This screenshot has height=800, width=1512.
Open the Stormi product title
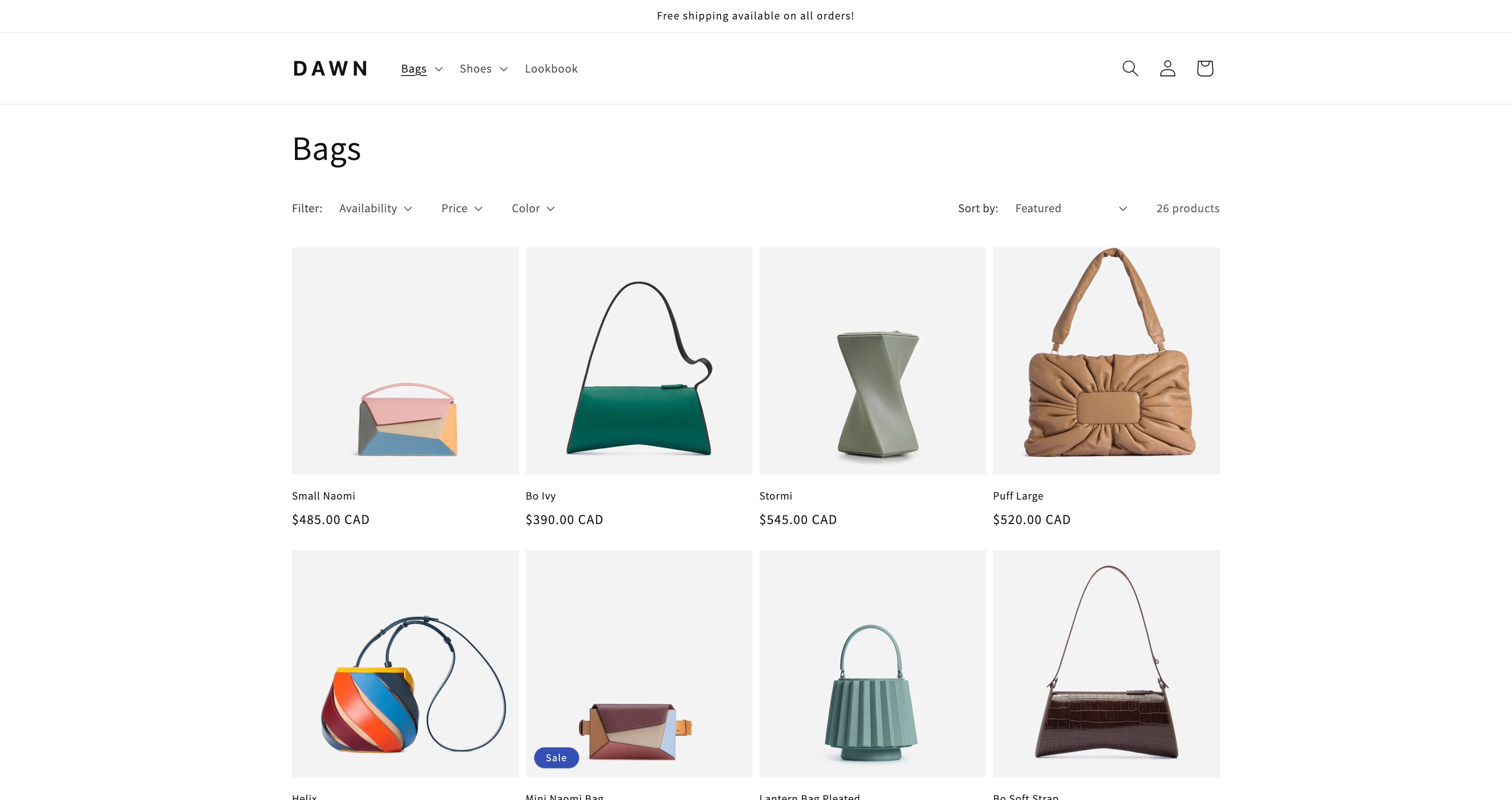[x=775, y=496]
